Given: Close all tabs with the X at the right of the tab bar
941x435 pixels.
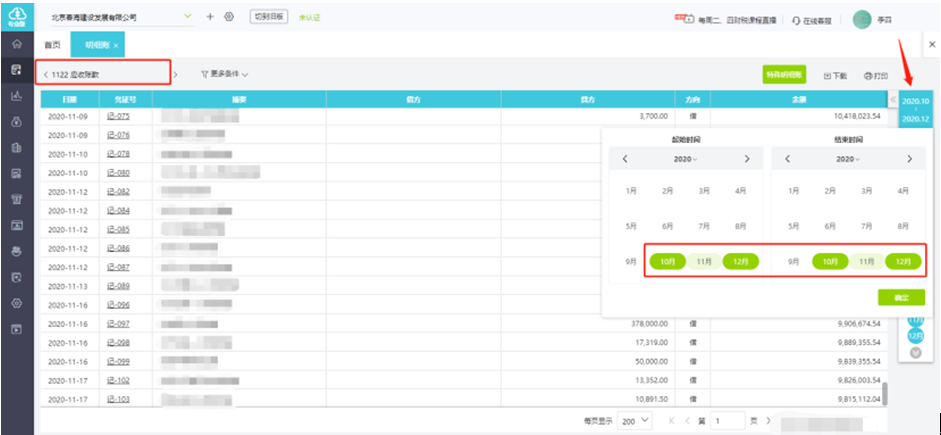Looking at the screenshot, I should (x=932, y=44).
